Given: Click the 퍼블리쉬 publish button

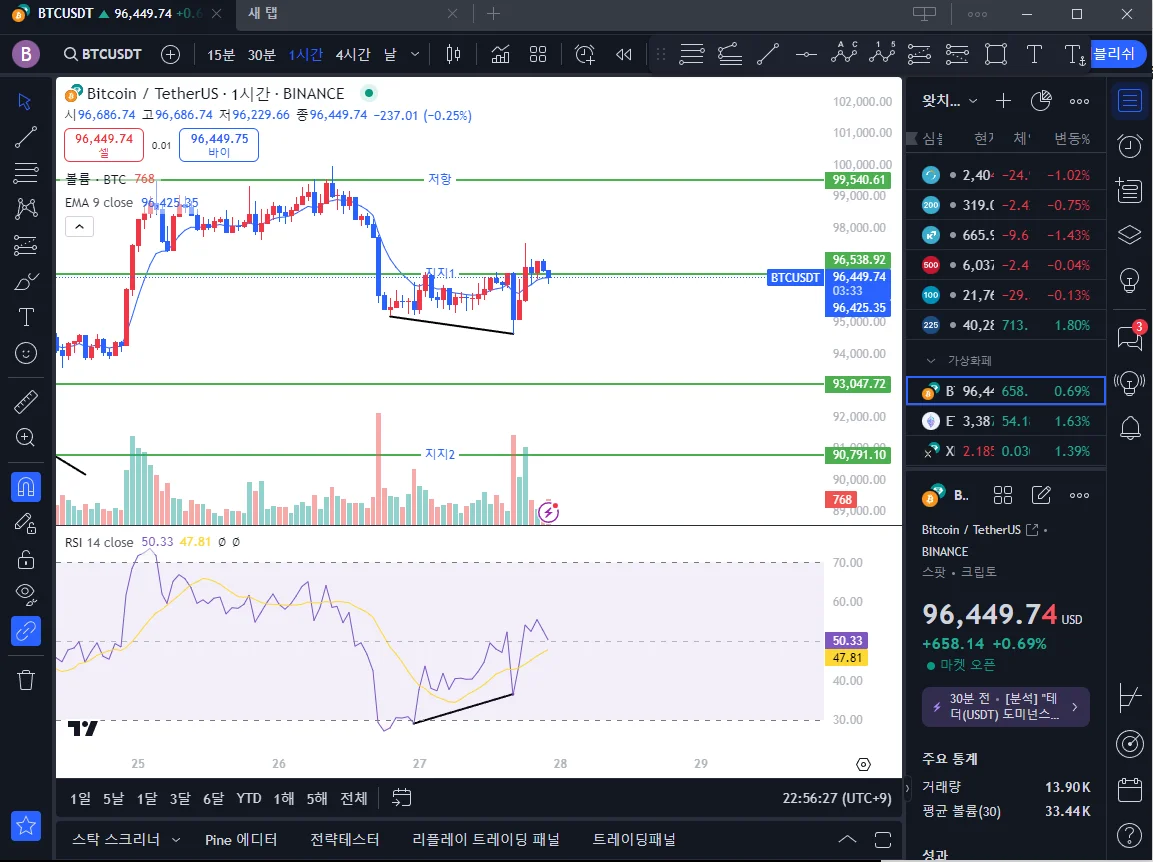Looking at the screenshot, I should [1116, 54].
